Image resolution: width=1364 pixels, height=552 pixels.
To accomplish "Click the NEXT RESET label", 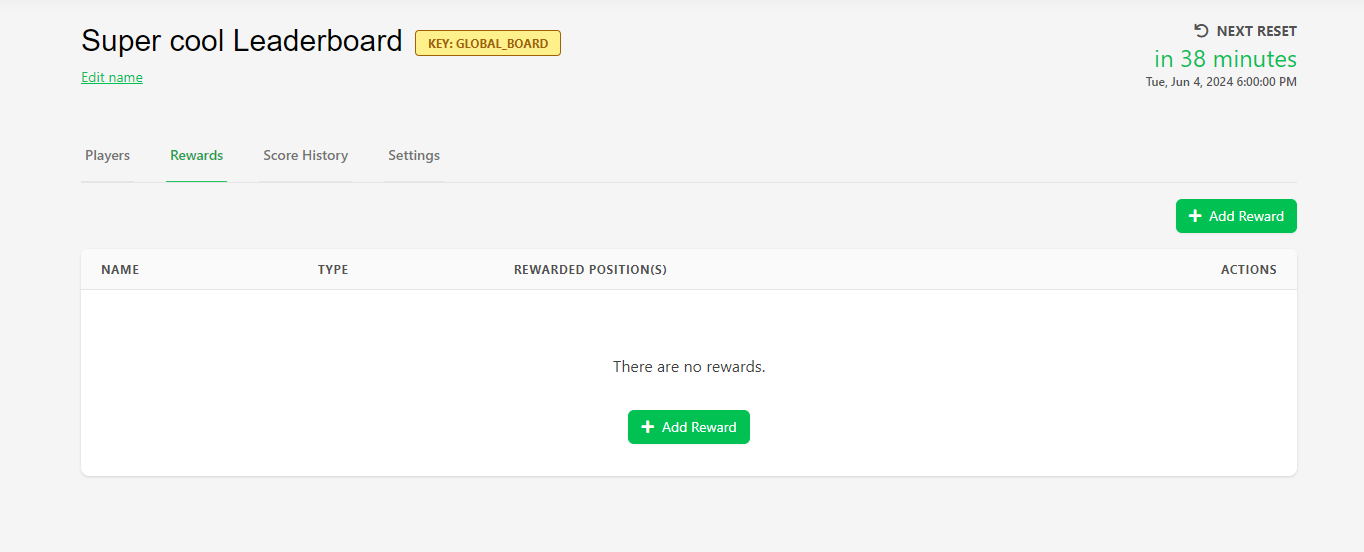I will pos(1256,32).
